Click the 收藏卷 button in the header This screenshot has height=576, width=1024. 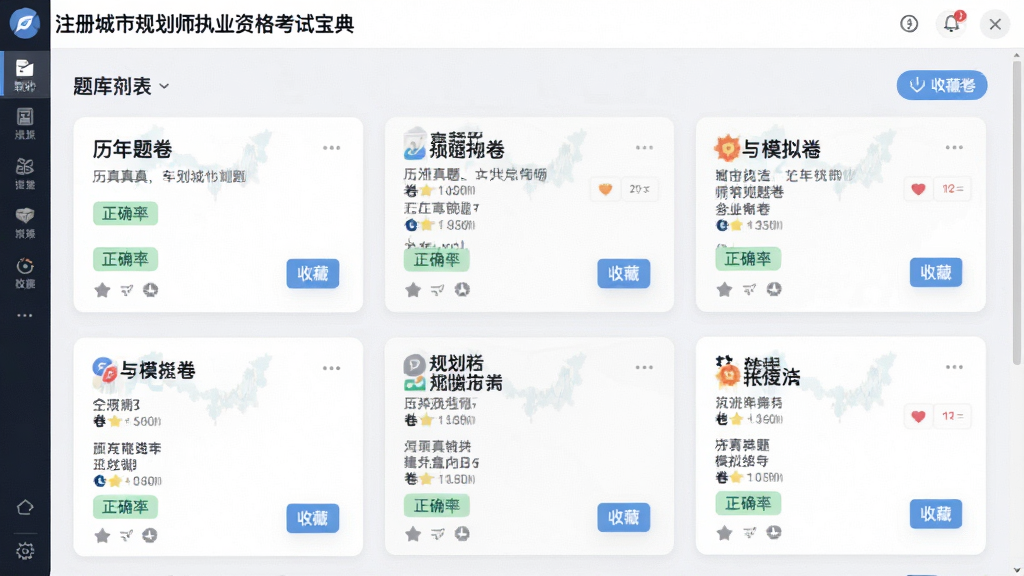(x=942, y=85)
